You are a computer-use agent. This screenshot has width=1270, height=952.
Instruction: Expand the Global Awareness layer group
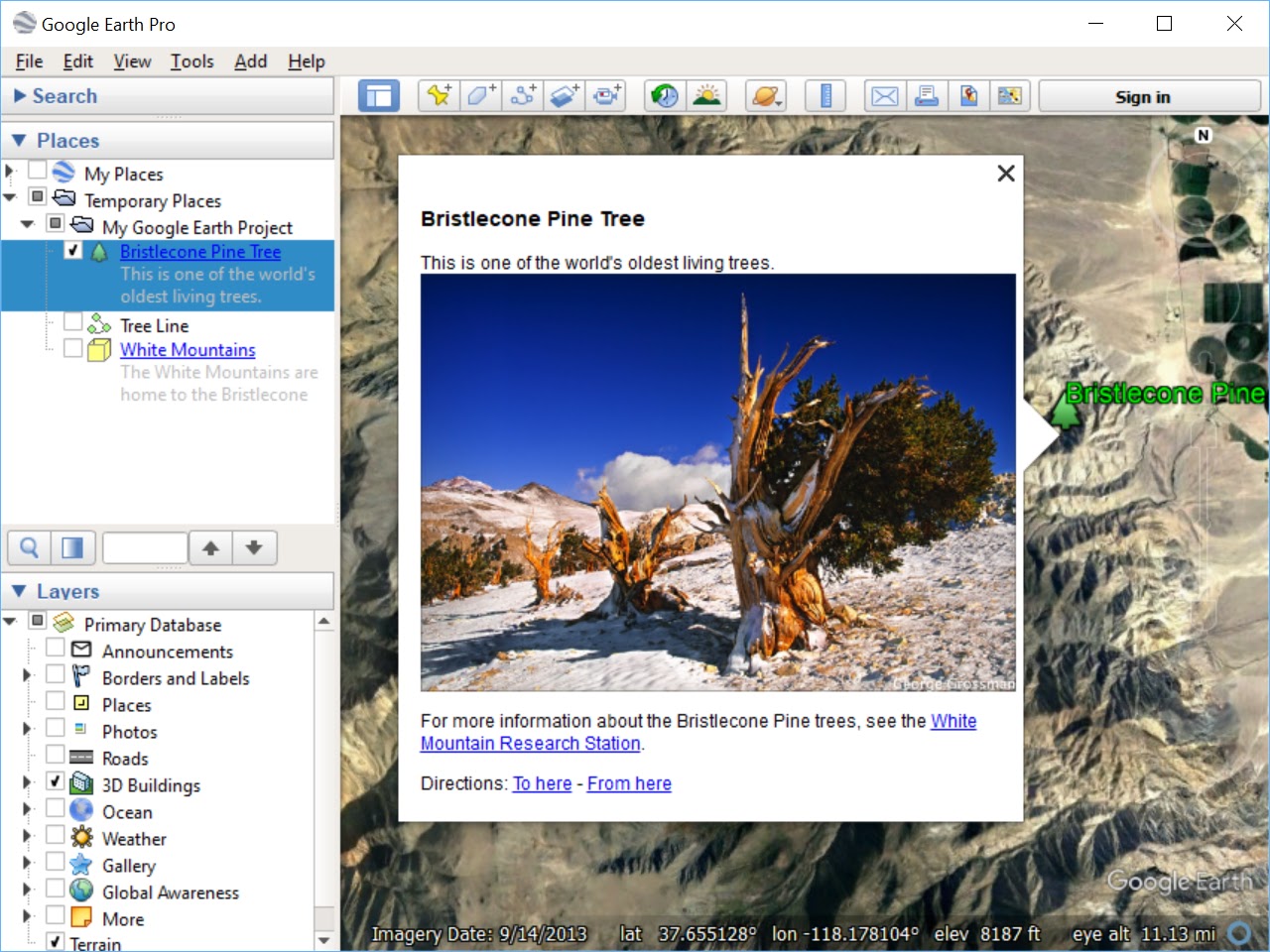point(28,890)
